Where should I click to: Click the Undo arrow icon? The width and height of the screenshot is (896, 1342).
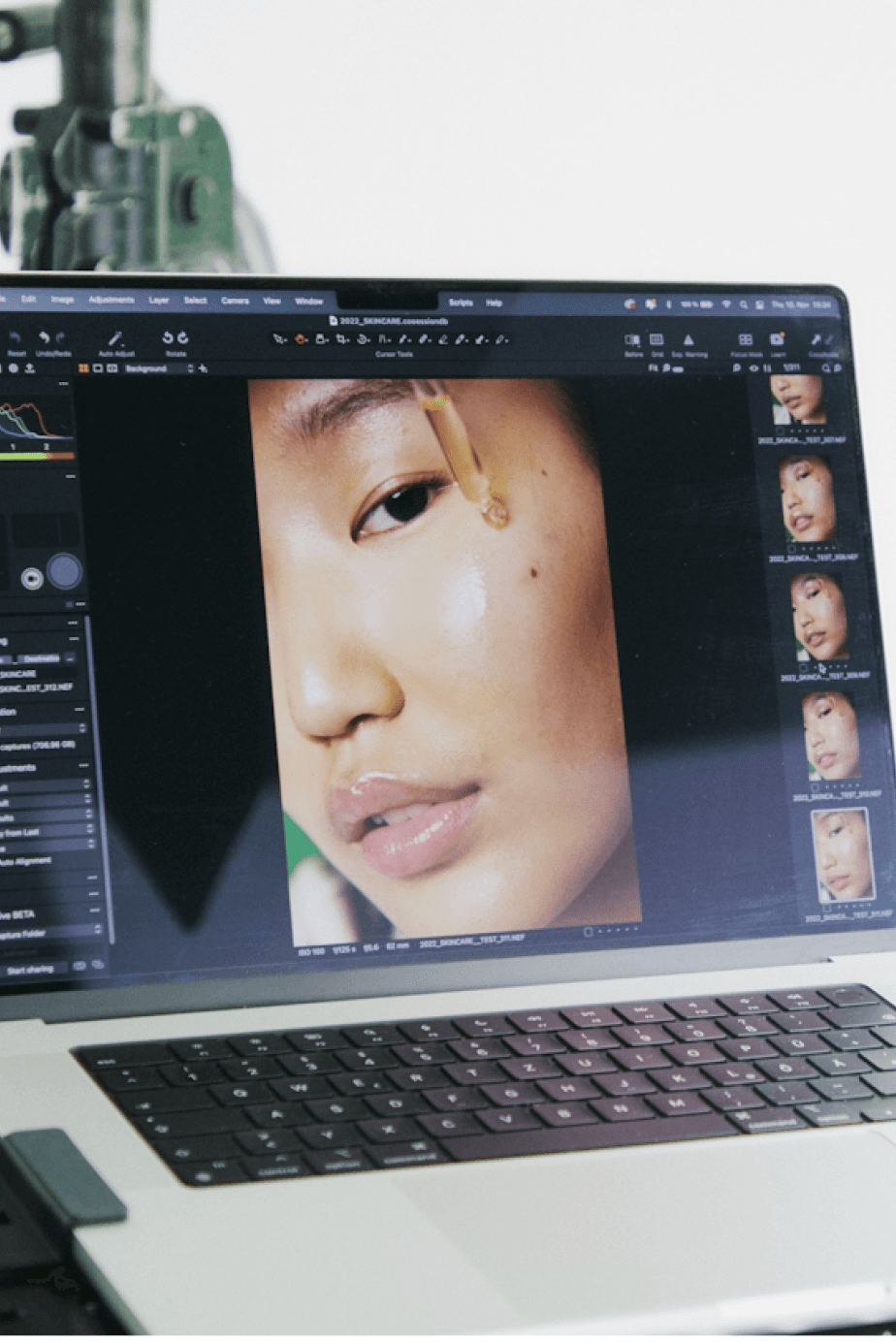pyautogui.click(x=44, y=337)
